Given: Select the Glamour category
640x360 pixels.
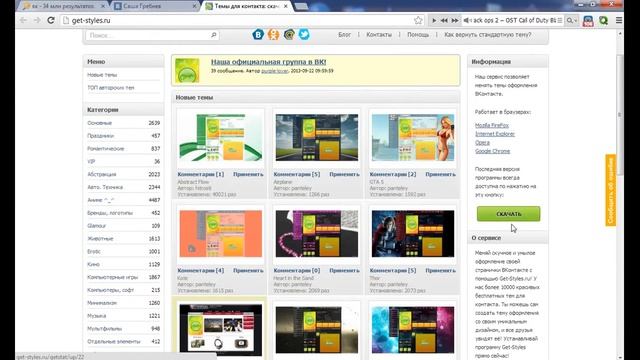Looking at the screenshot, I should click(96, 226).
